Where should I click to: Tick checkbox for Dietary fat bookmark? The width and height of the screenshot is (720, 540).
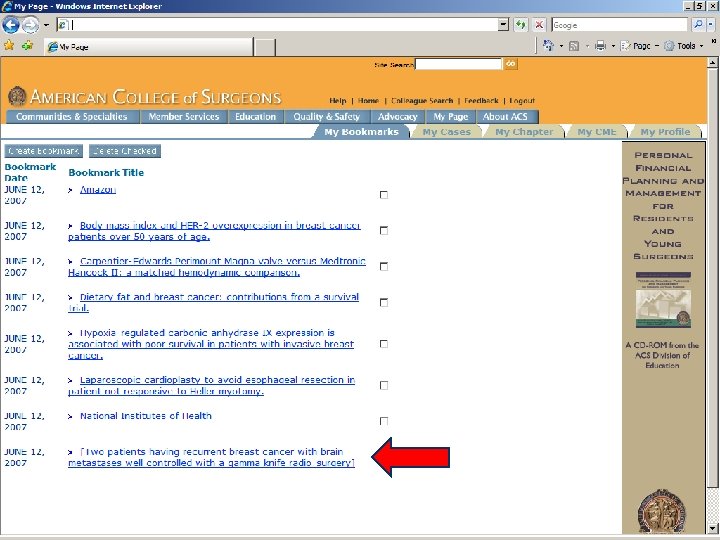point(384,302)
